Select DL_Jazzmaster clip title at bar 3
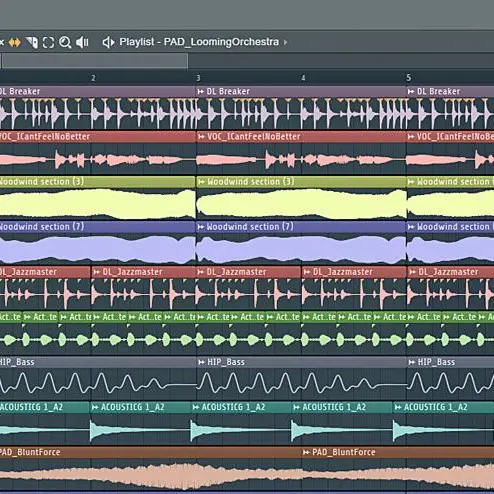 pos(236,272)
